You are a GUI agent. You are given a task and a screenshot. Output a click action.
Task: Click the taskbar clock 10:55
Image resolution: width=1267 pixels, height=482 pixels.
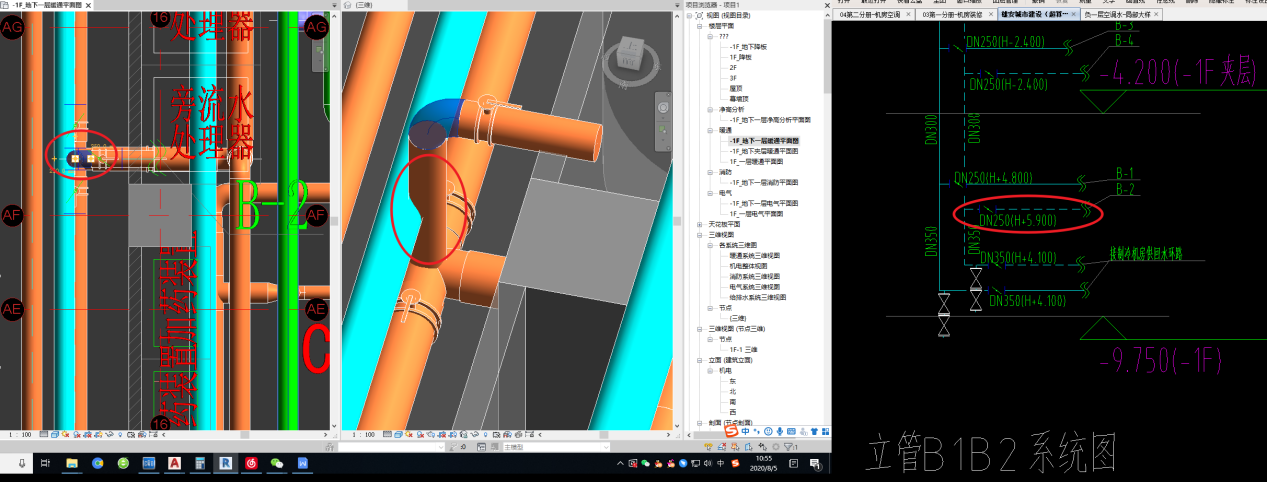(x=763, y=458)
